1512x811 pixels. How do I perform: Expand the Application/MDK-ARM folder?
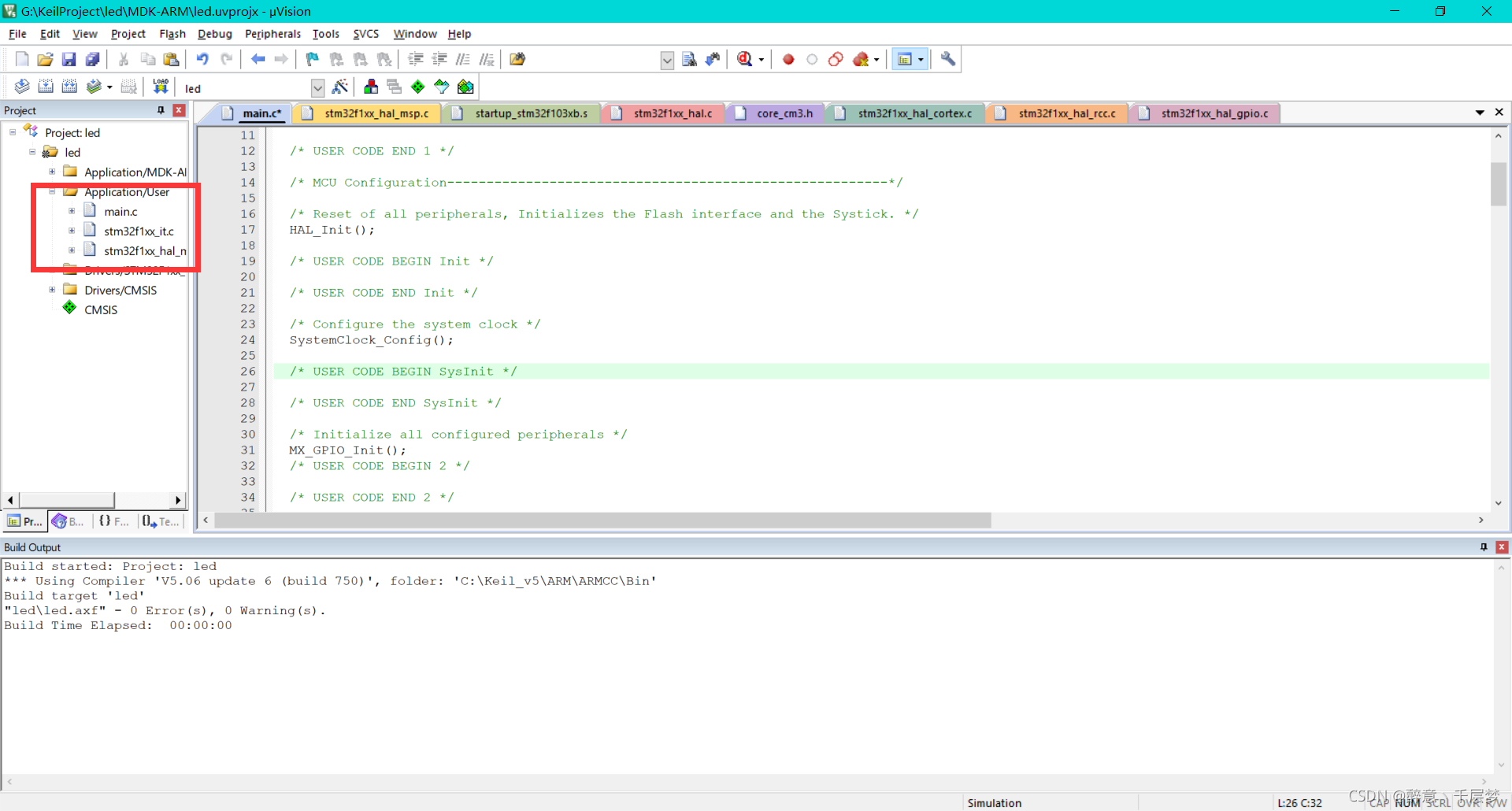pos(52,172)
